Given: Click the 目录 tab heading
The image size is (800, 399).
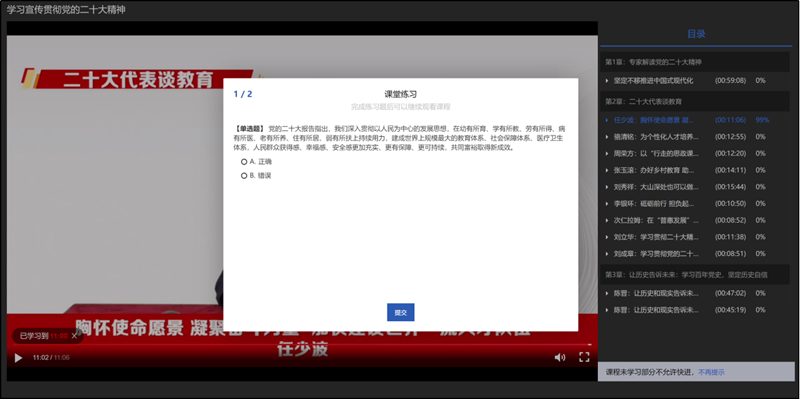Looking at the screenshot, I should pos(696,34).
